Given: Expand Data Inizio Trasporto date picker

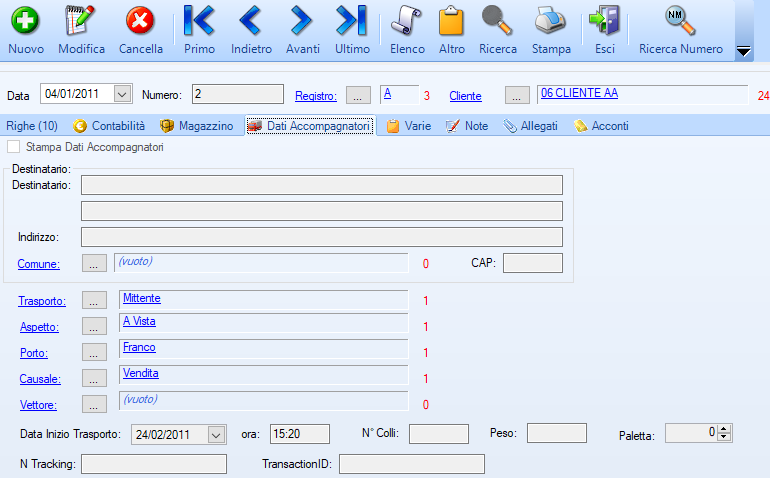Looking at the screenshot, I should tap(217, 434).
